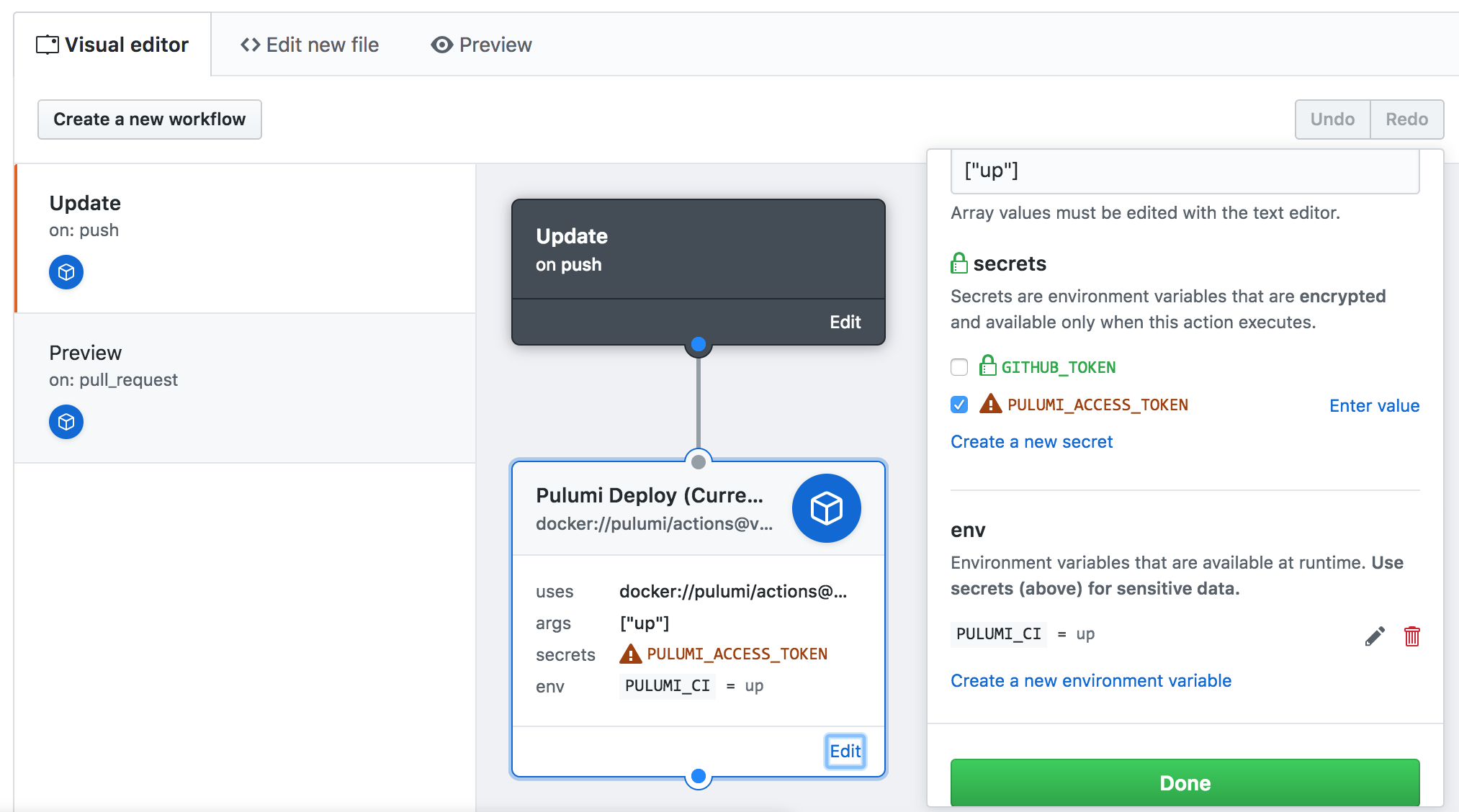Click large cube icon on Pulumi Deploy card
Image resolution: width=1459 pixels, height=812 pixels.
[x=826, y=508]
